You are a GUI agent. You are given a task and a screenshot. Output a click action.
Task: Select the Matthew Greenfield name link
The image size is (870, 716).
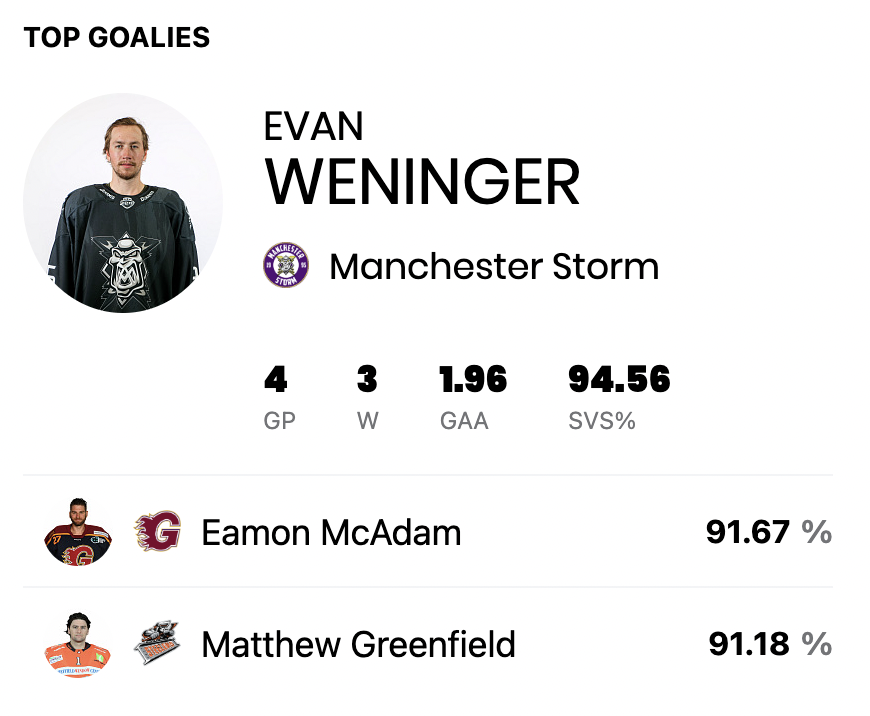click(358, 644)
